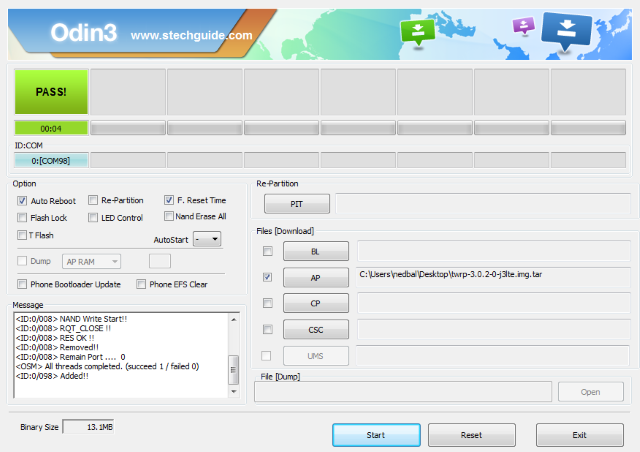Enable Nand Erase All option

point(169,216)
